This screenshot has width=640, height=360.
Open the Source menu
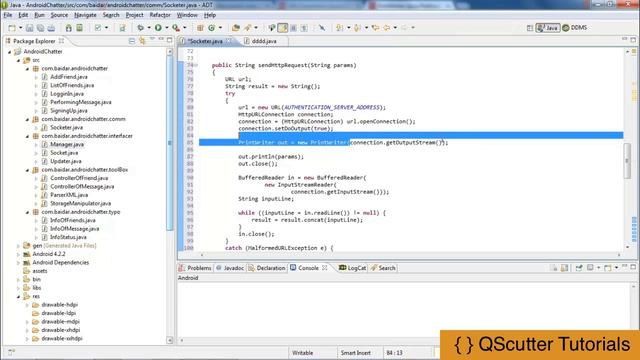pos(59,15)
